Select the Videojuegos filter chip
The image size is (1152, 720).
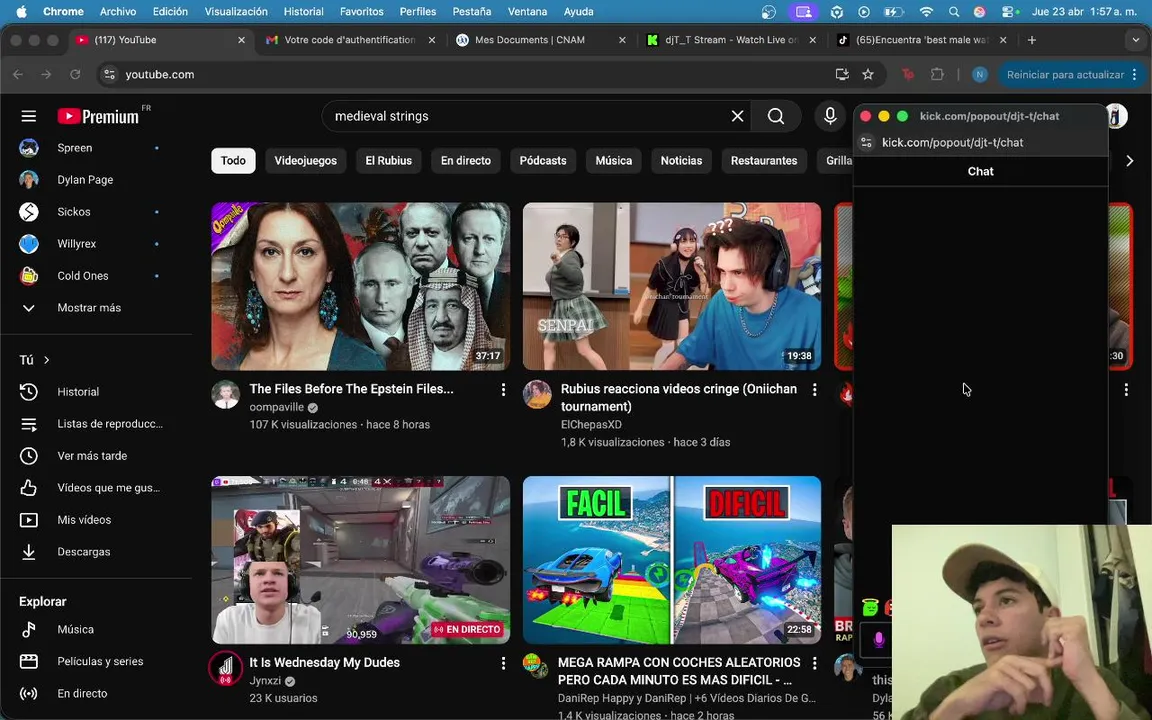pyautogui.click(x=306, y=160)
